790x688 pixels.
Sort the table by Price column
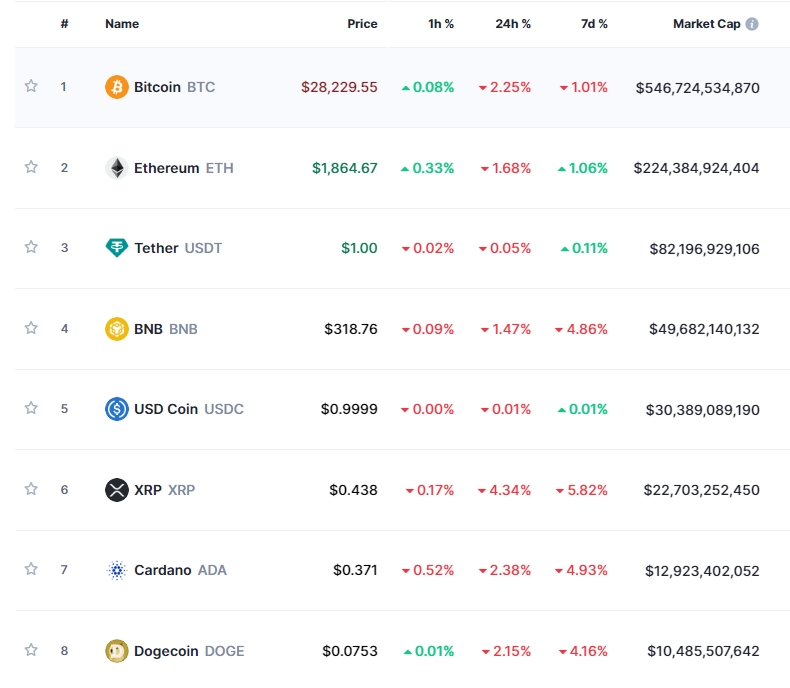point(362,24)
